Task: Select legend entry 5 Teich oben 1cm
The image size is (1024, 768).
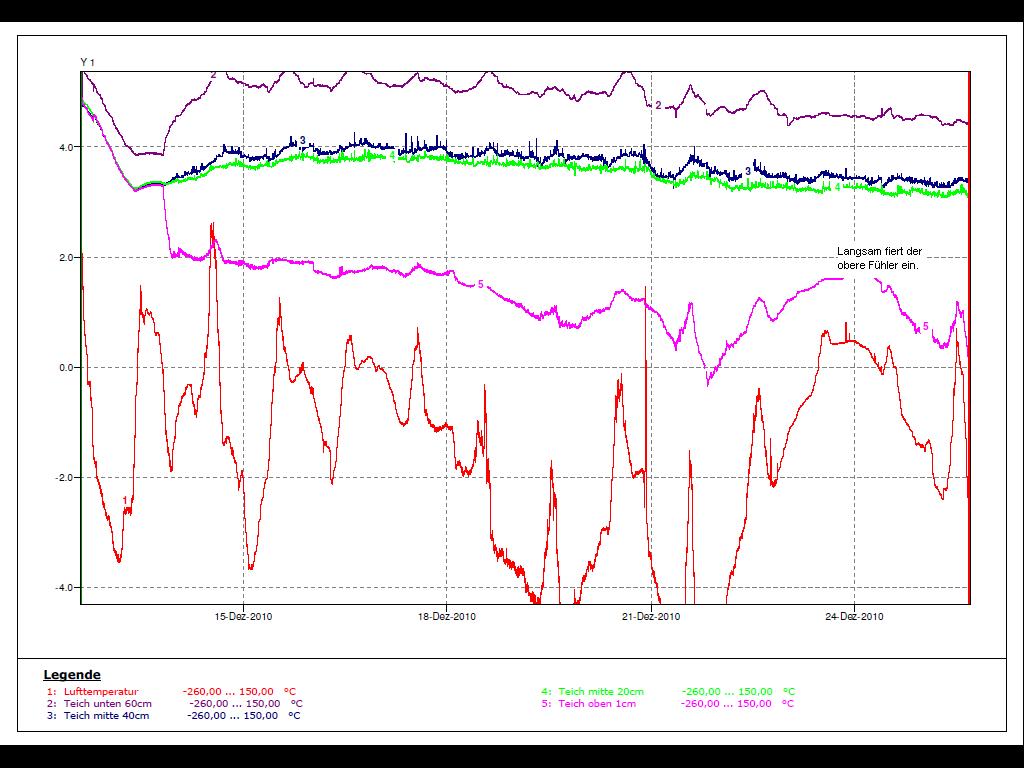Action: [596, 703]
